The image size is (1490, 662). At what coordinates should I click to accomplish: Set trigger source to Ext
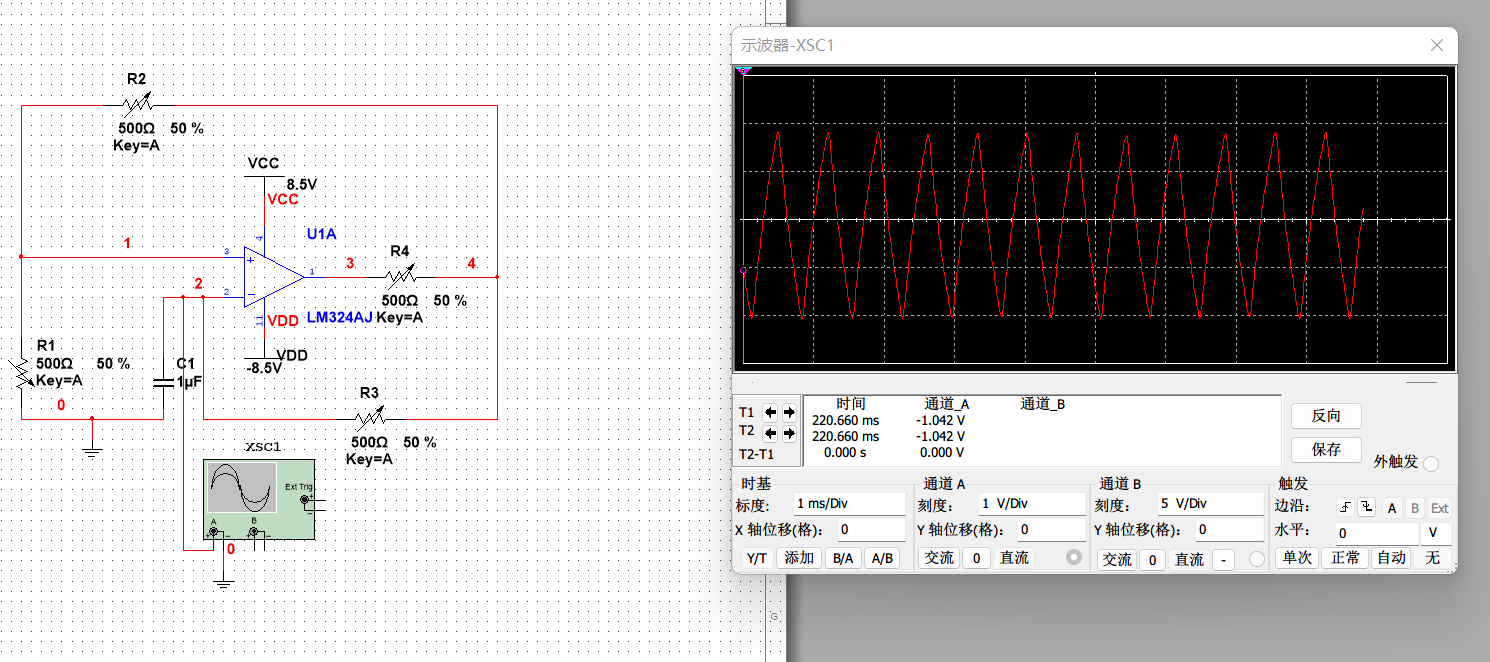point(1439,507)
